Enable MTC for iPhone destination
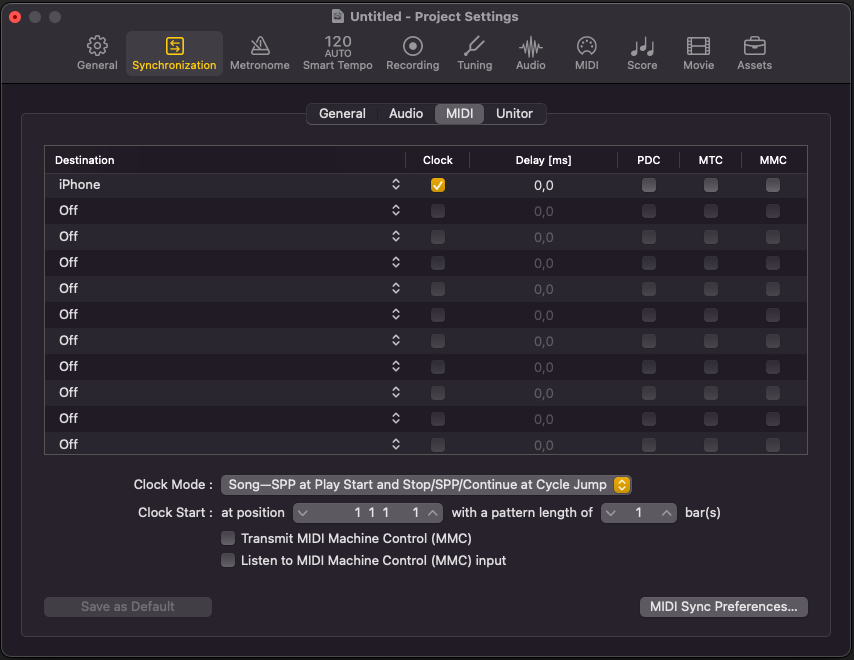Image resolution: width=854 pixels, height=660 pixels. (711, 185)
